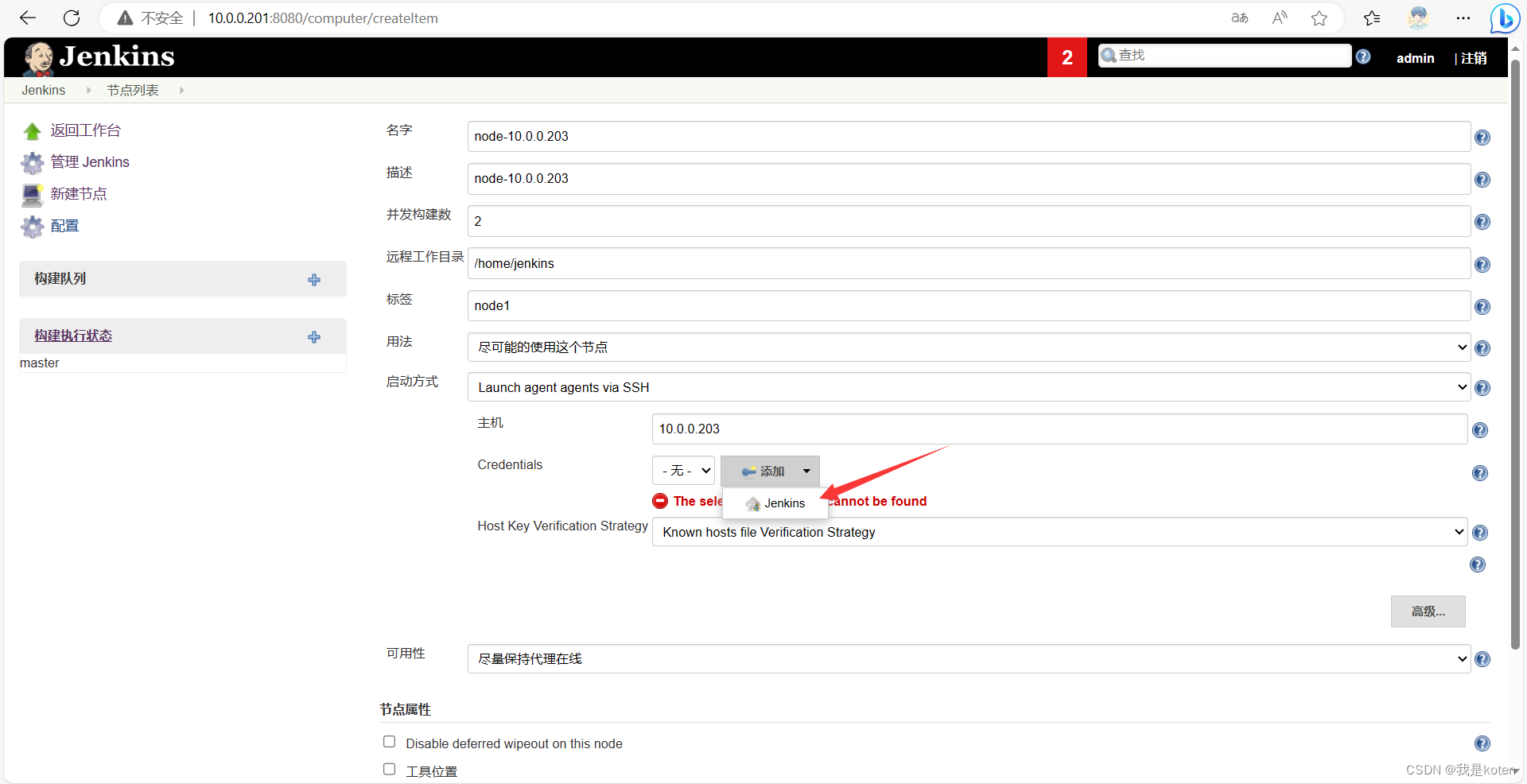Image resolution: width=1527 pixels, height=784 pixels.
Task: Click the red notification badge 2
Action: (x=1067, y=57)
